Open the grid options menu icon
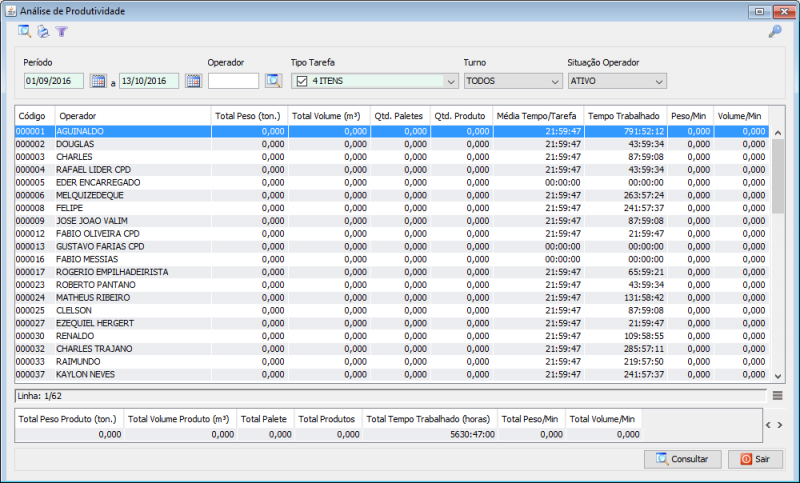The image size is (800, 483). pyautogui.click(x=777, y=396)
